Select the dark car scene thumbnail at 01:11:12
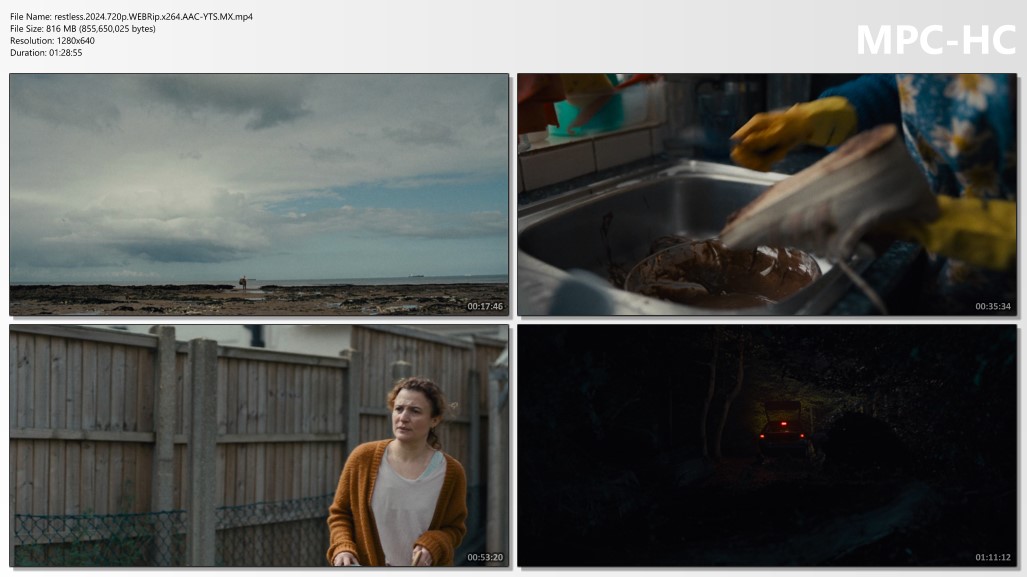Image resolution: width=1027 pixels, height=577 pixels. pos(767,445)
